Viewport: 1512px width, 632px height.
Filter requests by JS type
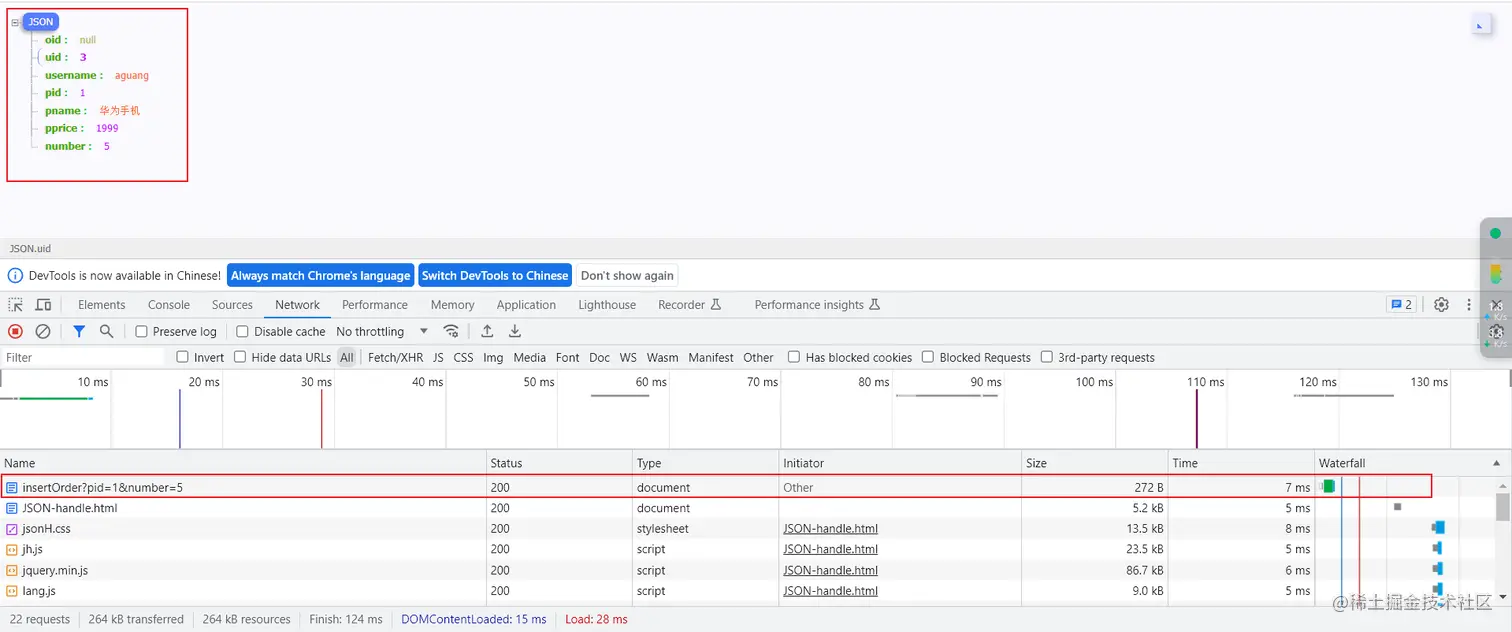pyautogui.click(x=438, y=357)
